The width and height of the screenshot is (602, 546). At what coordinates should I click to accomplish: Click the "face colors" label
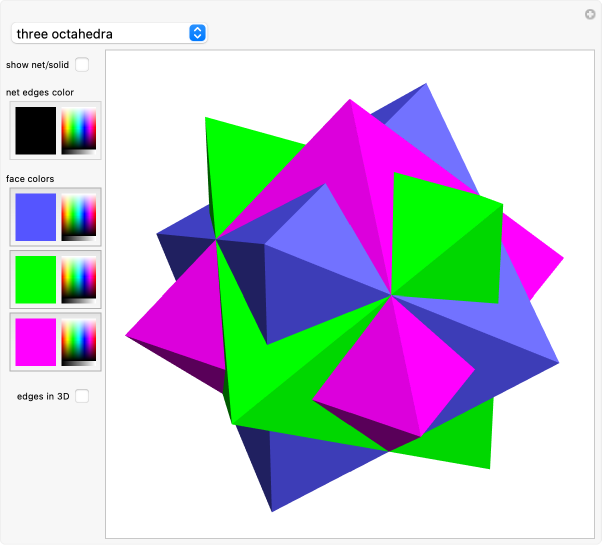[x=30, y=179]
